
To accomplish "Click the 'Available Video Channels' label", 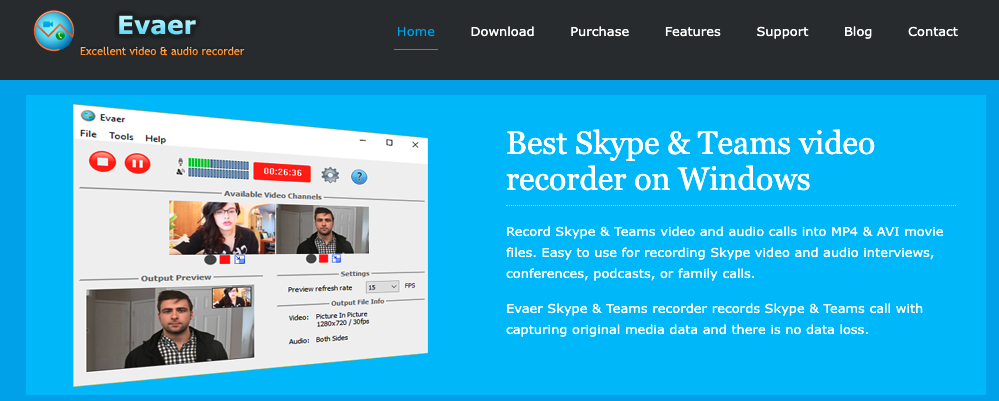I will (273, 196).
